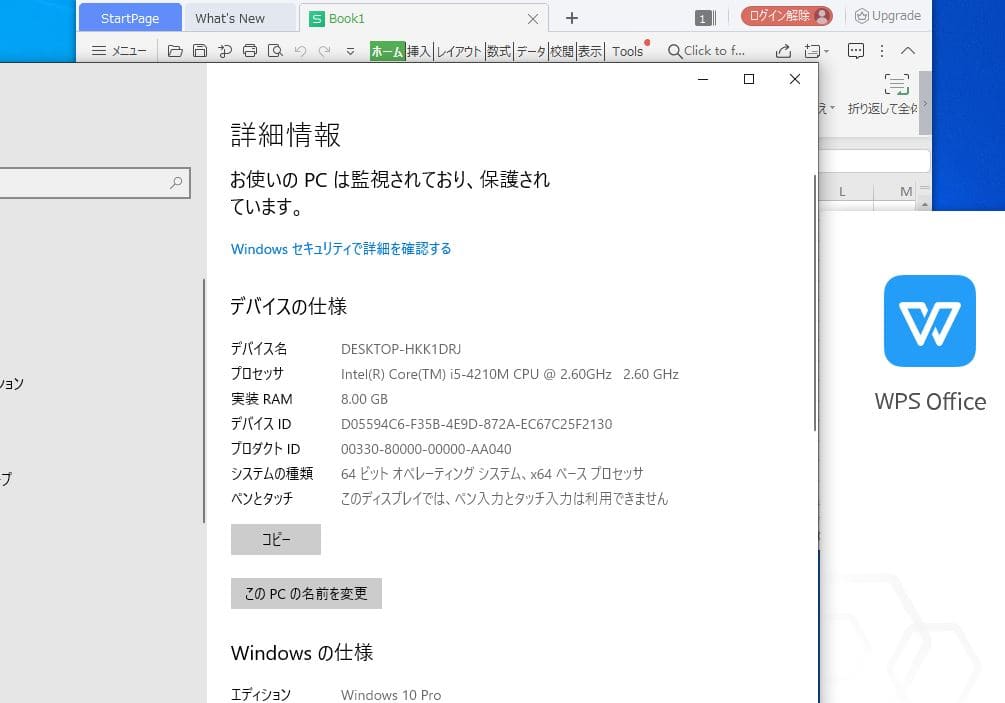Open the メニュー hamburger menu in WPS
Screen dimensions: 1005x703
pyautogui.click(x=119, y=51)
